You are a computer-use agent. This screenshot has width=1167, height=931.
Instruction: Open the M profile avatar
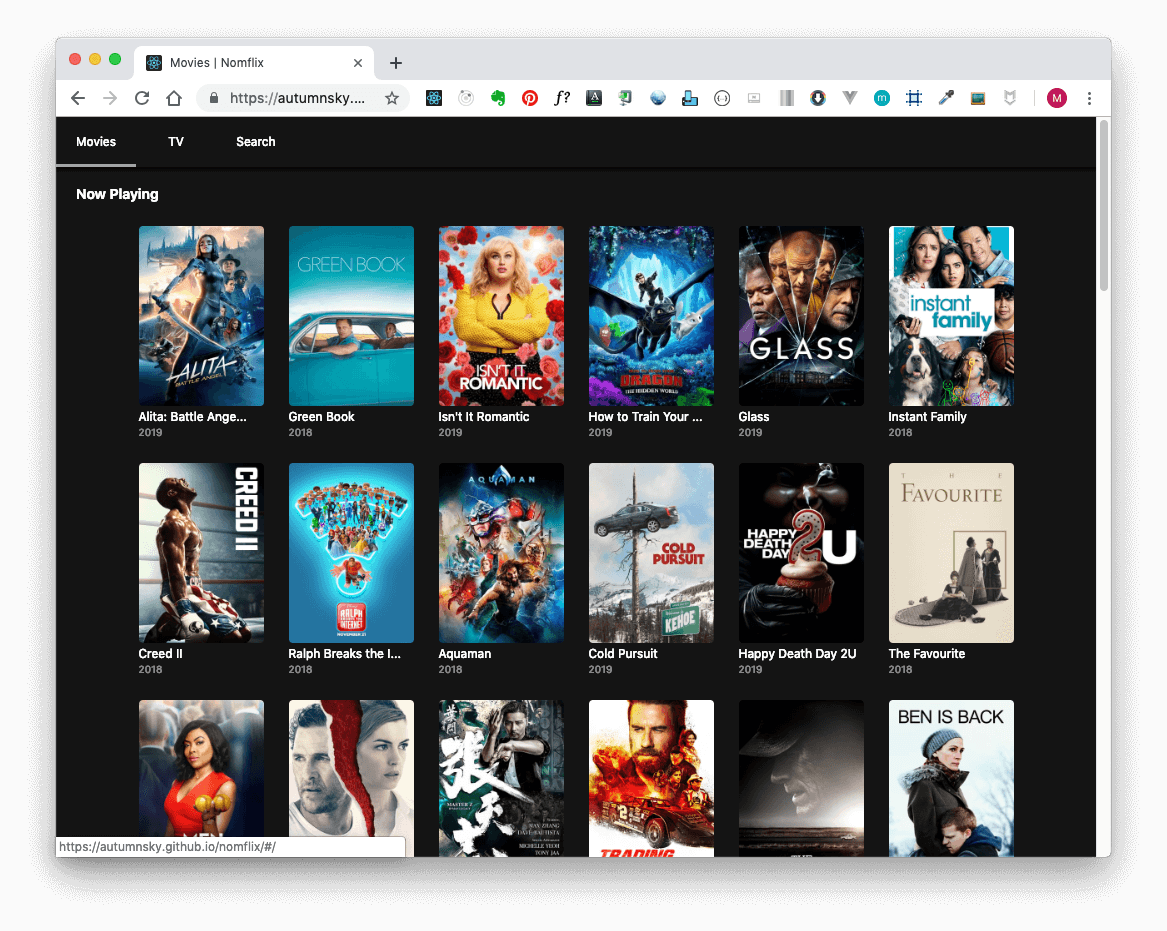coord(1057,98)
